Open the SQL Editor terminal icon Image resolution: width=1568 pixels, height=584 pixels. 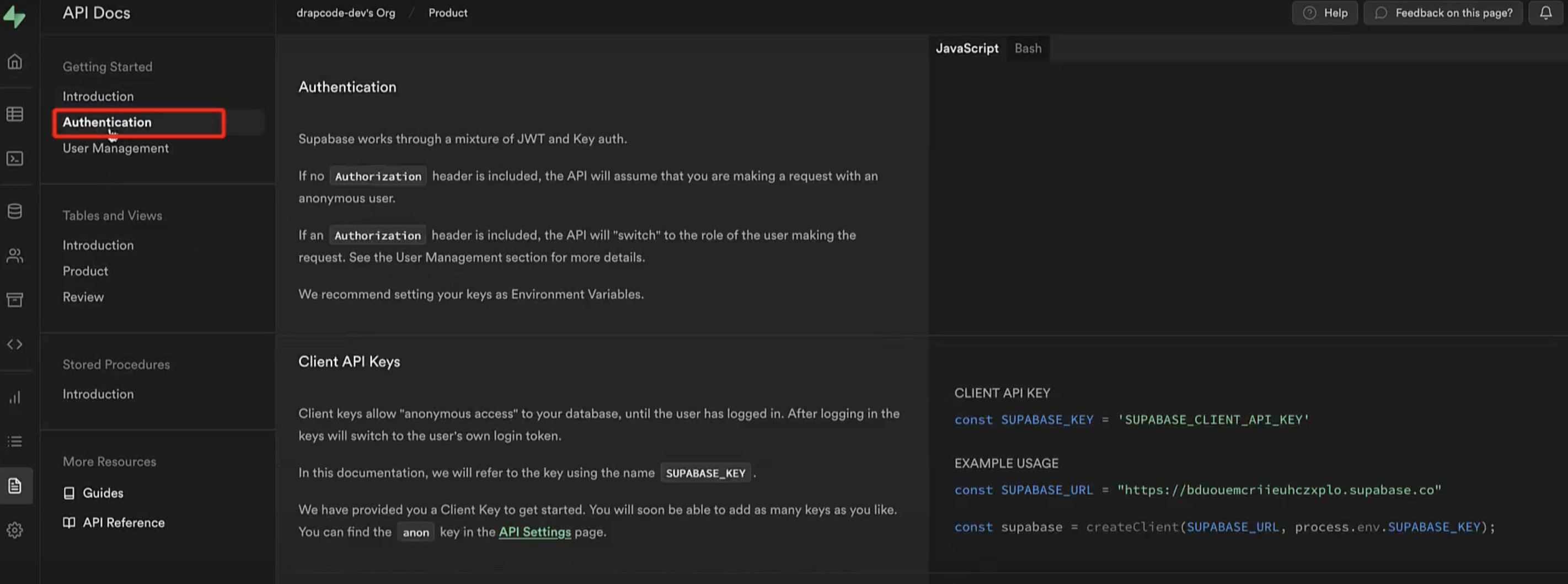[x=14, y=158]
